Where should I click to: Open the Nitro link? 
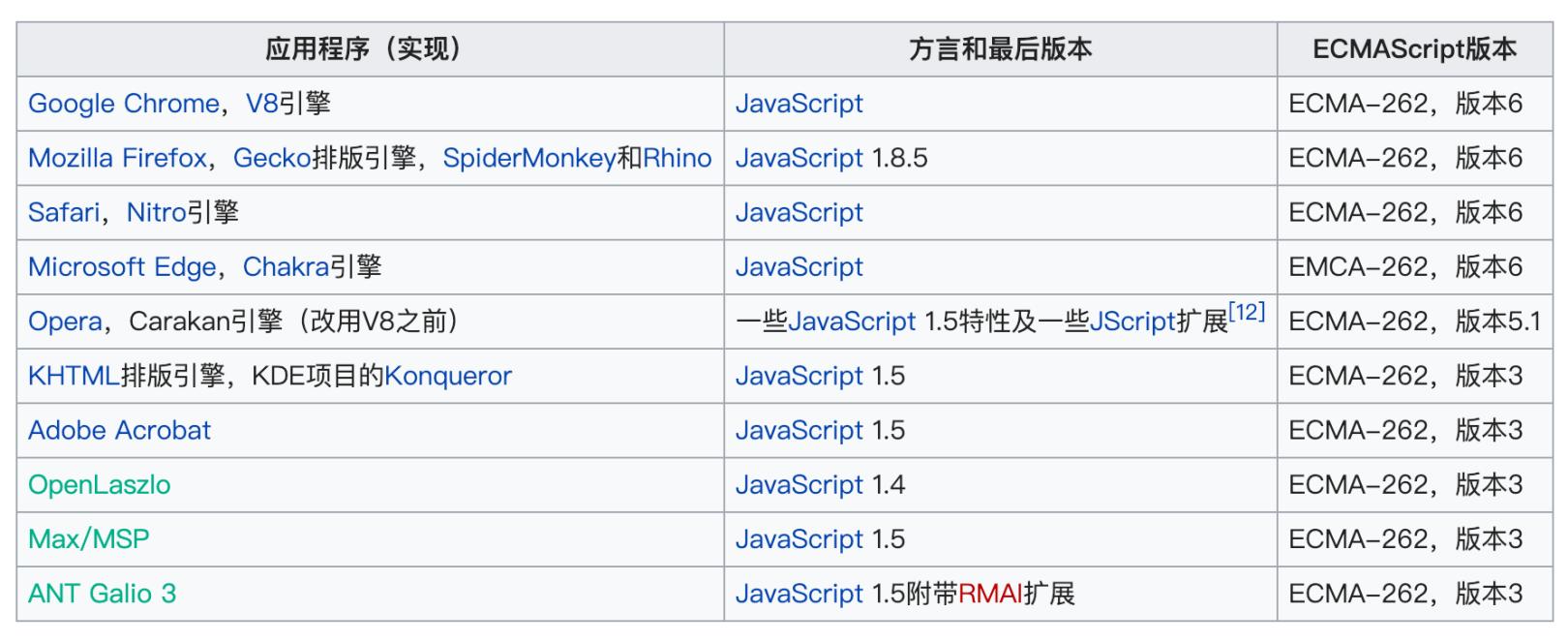pos(156,212)
